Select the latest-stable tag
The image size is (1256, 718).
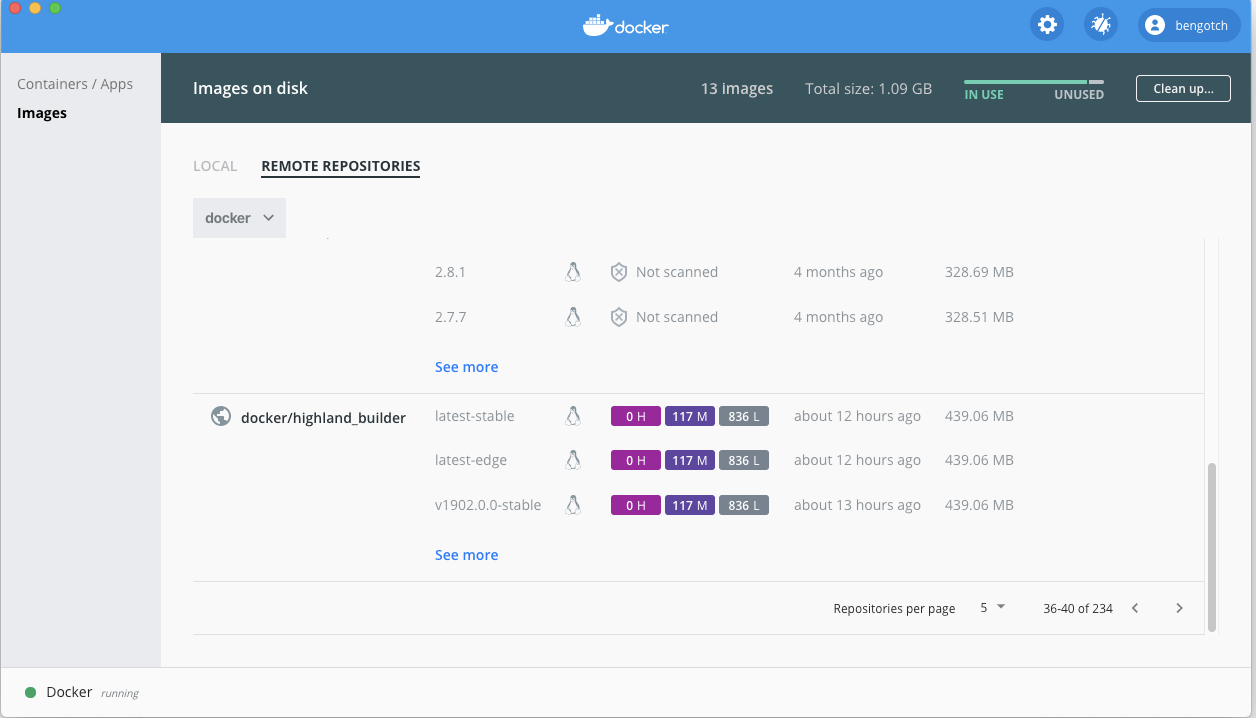tap(475, 416)
